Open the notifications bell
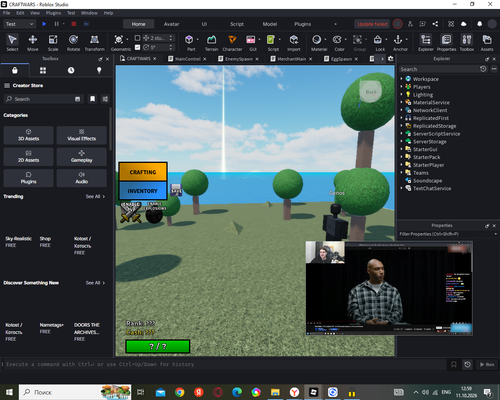This screenshot has height=400, width=500. coord(479,24)
